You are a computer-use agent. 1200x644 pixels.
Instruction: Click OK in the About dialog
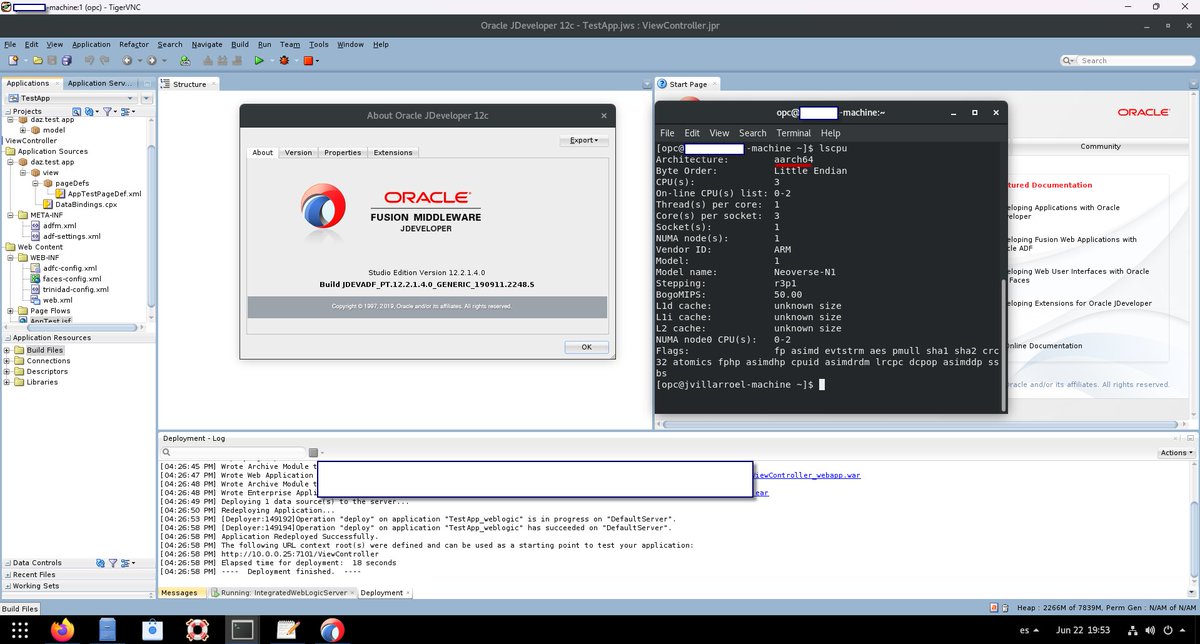[586, 347]
